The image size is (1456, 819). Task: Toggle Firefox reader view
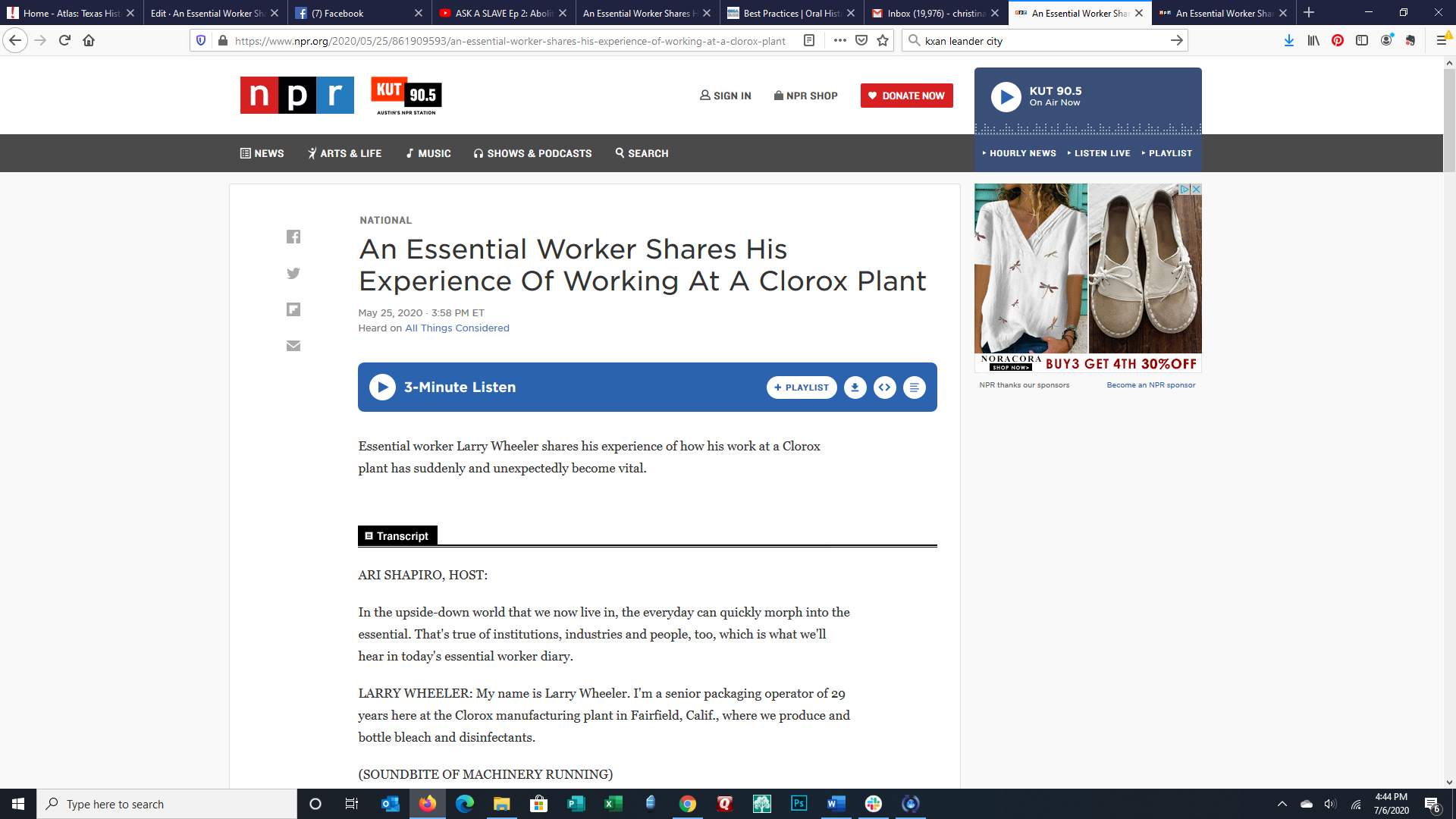click(x=809, y=40)
